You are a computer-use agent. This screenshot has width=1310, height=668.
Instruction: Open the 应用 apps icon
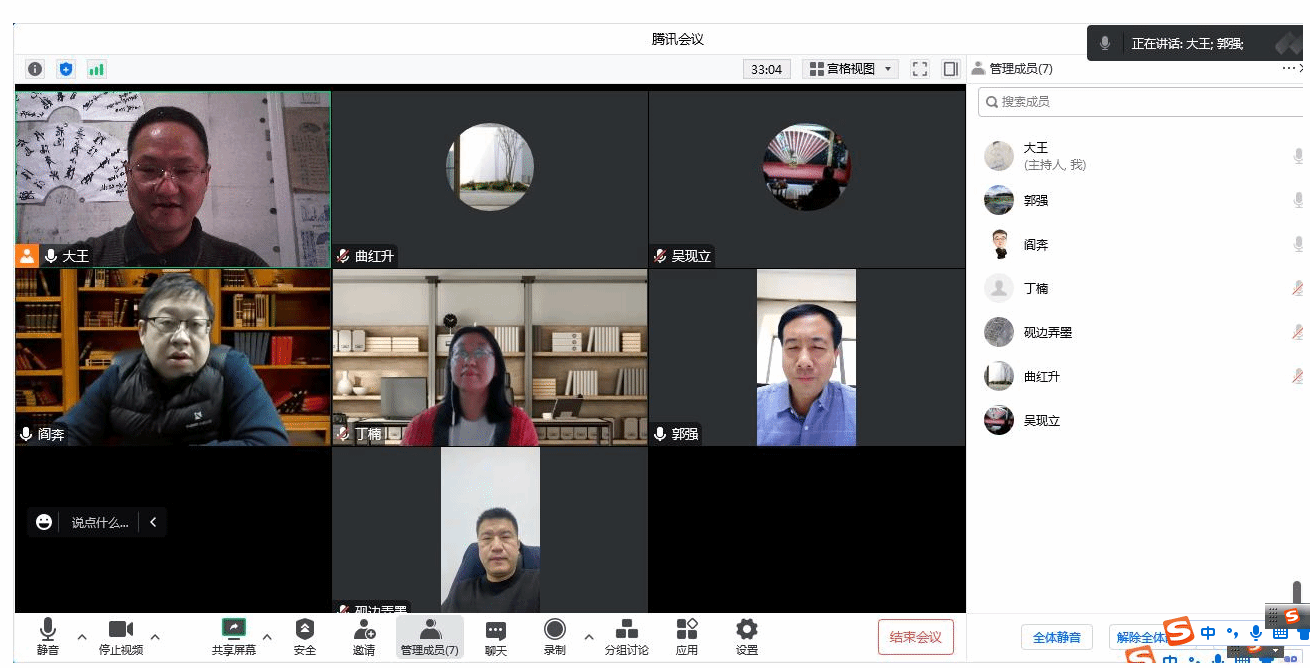tap(687, 635)
